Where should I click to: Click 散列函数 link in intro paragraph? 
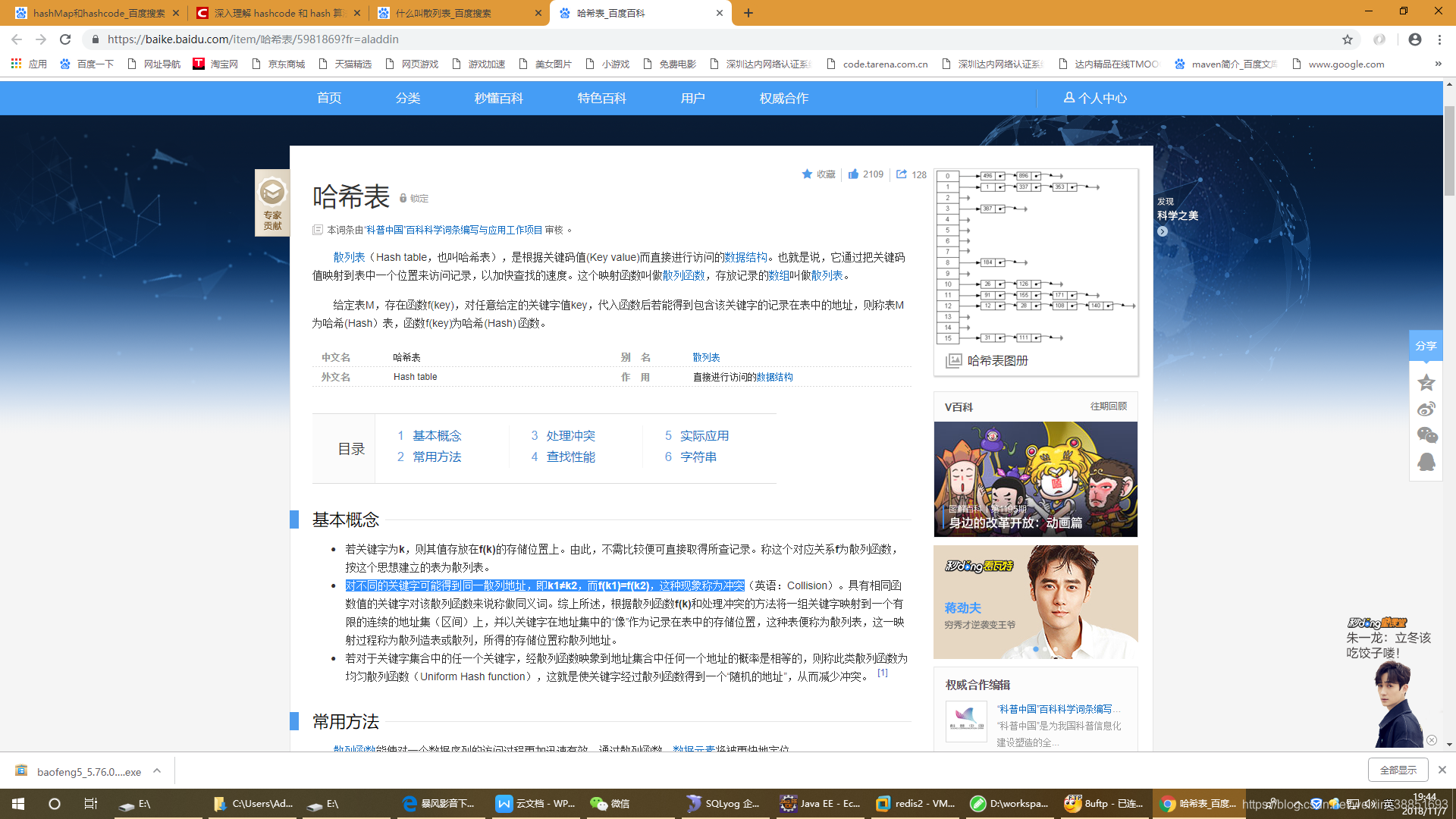tap(683, 275)
